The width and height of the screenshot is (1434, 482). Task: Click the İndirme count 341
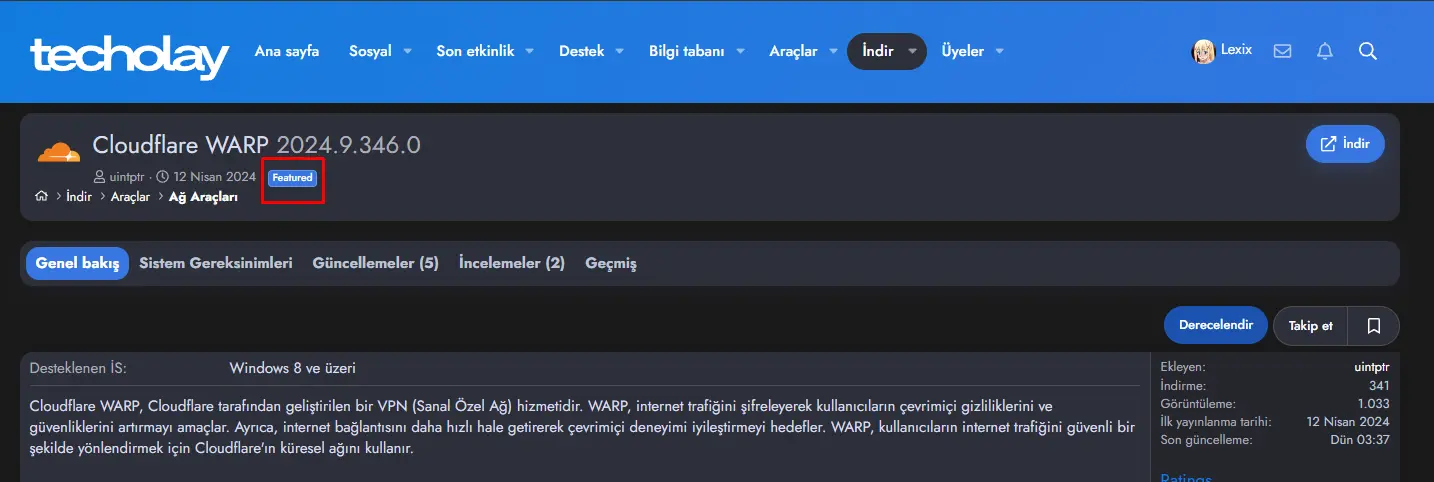click(1379, 386)
